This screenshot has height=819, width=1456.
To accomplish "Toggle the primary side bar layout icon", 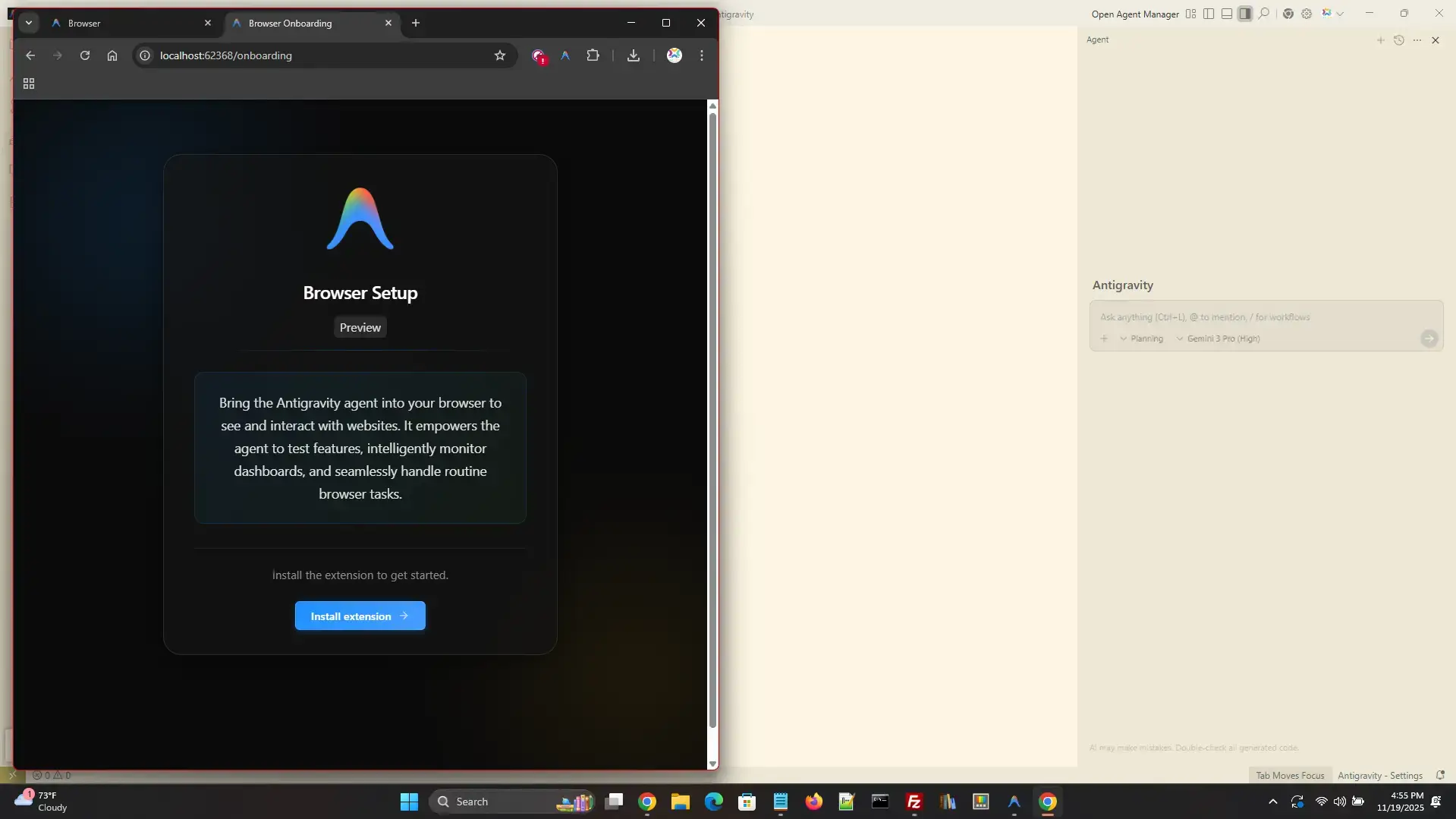I will [x=1209, y=14].
